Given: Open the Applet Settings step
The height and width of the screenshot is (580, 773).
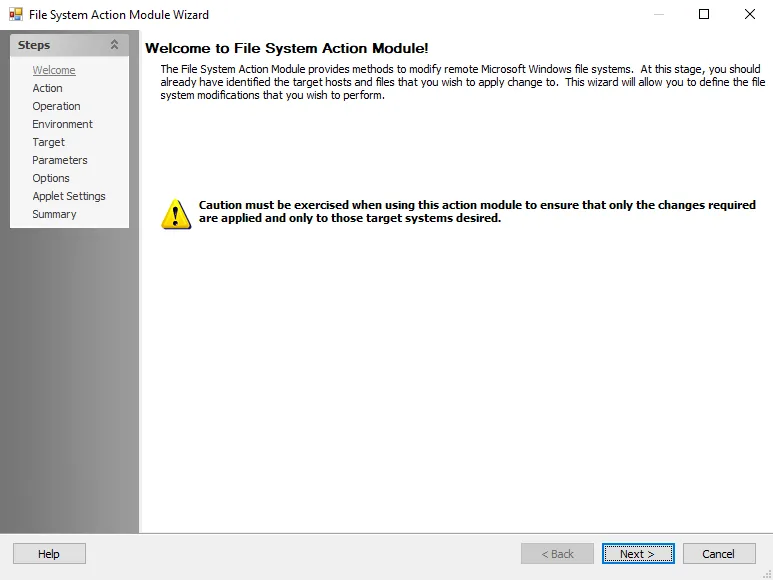Looking at the screenshot, I should pyautogui.click(x=69, y=196).
